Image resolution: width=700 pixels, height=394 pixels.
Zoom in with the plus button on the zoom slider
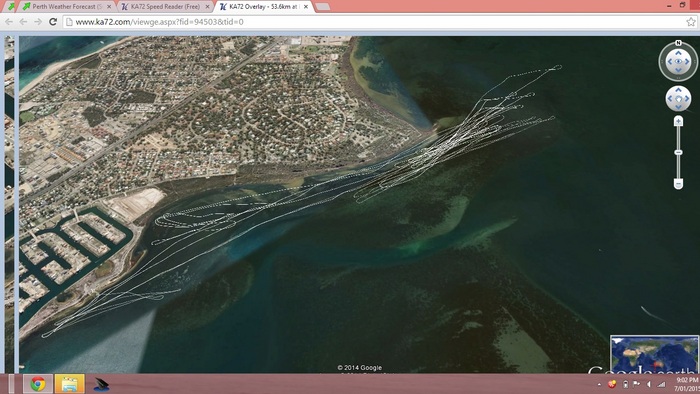click(x=678, y=121)
